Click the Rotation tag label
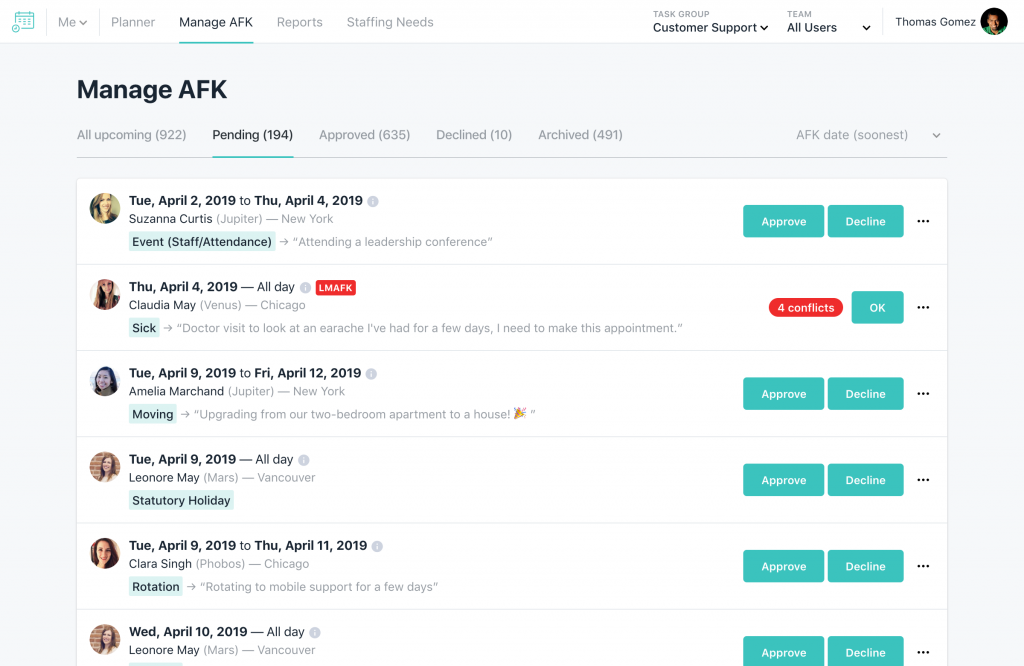1024x666 pixels. click(x=155, y=586)
